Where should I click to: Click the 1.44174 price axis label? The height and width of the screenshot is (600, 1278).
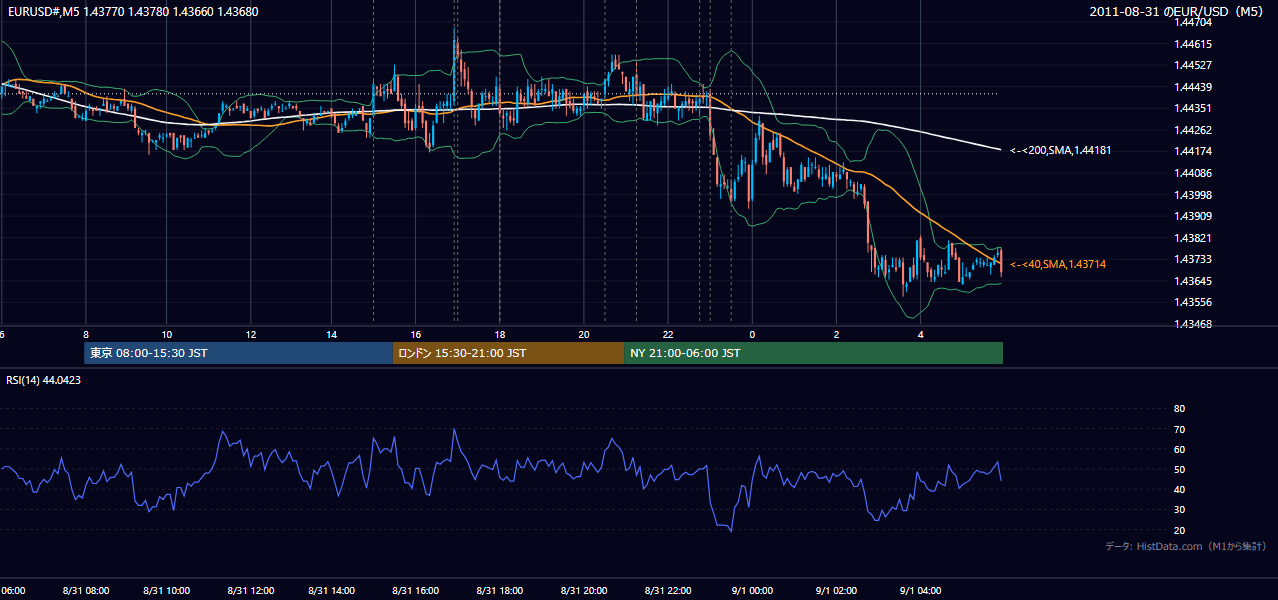point(1193,151)
